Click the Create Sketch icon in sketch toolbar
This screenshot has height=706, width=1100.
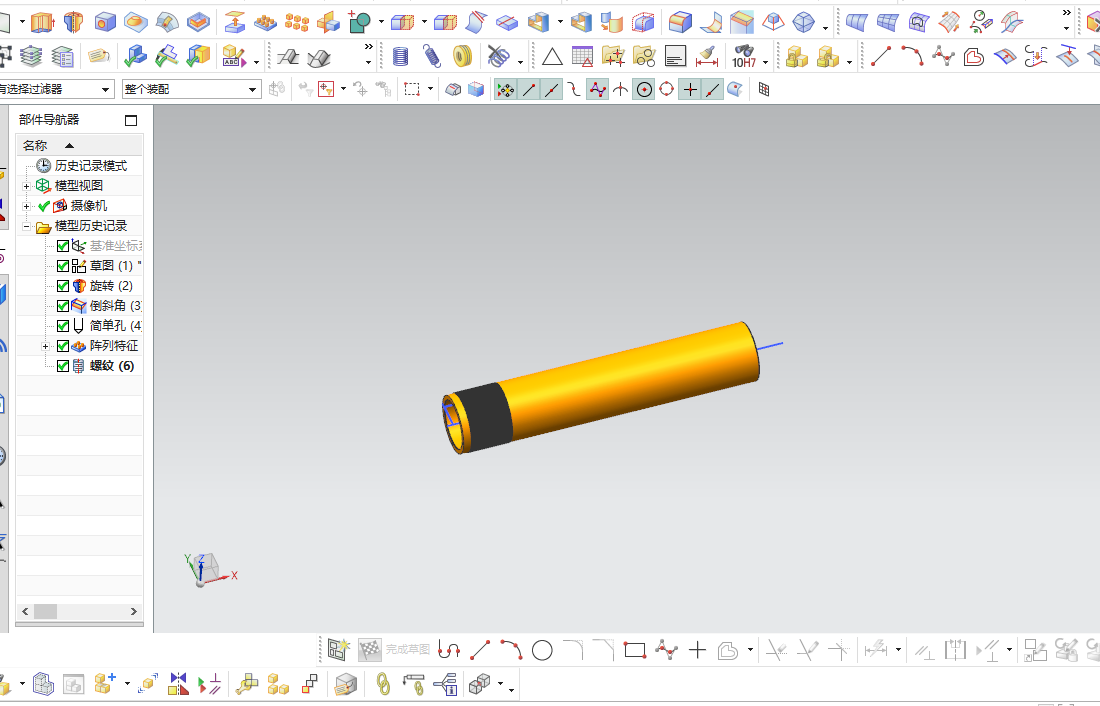click(x=337, y=651)
